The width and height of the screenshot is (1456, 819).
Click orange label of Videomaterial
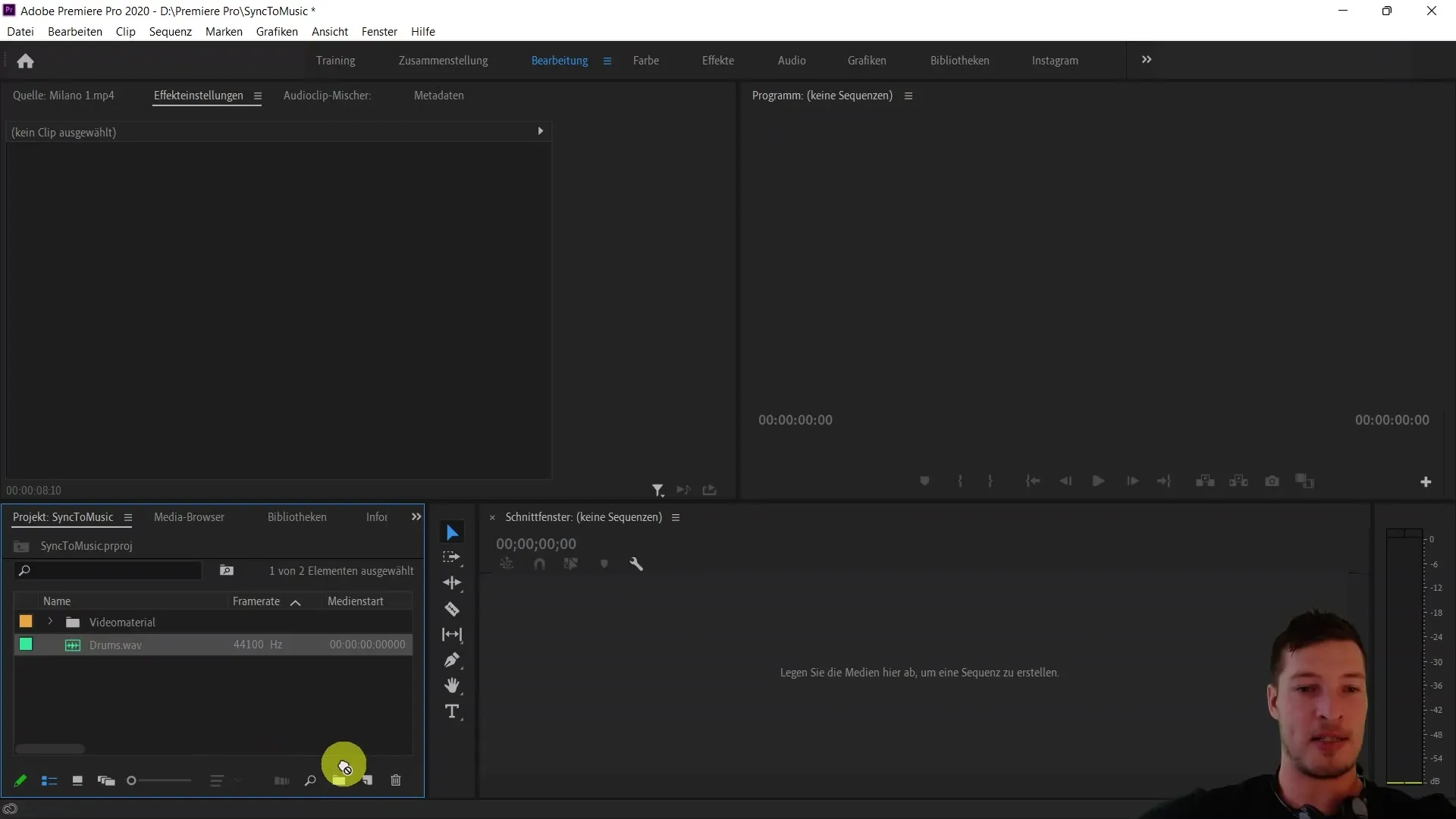pyautogui.click(x=26, y=622)
